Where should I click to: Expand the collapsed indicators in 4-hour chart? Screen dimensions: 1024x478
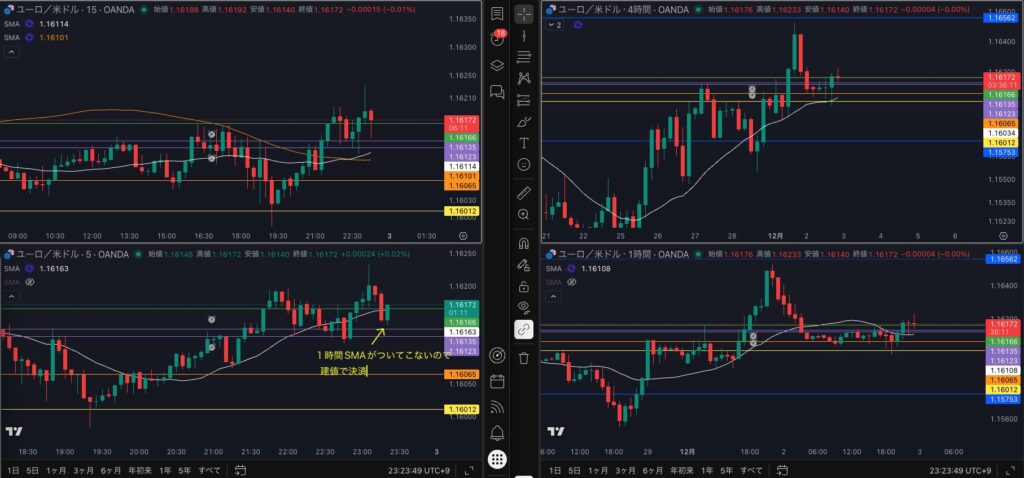tap(550, 23)
